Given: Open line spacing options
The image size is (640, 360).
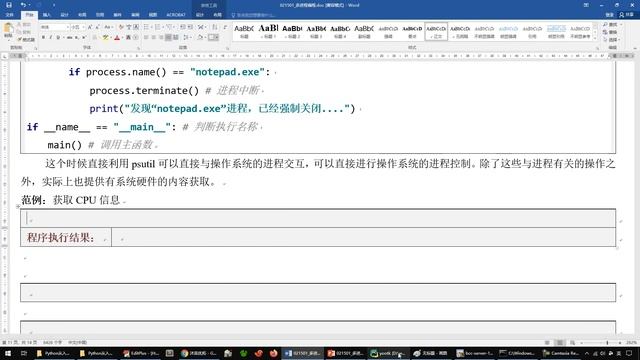Looking at the screenshot, I should click(x=186, y=38).
